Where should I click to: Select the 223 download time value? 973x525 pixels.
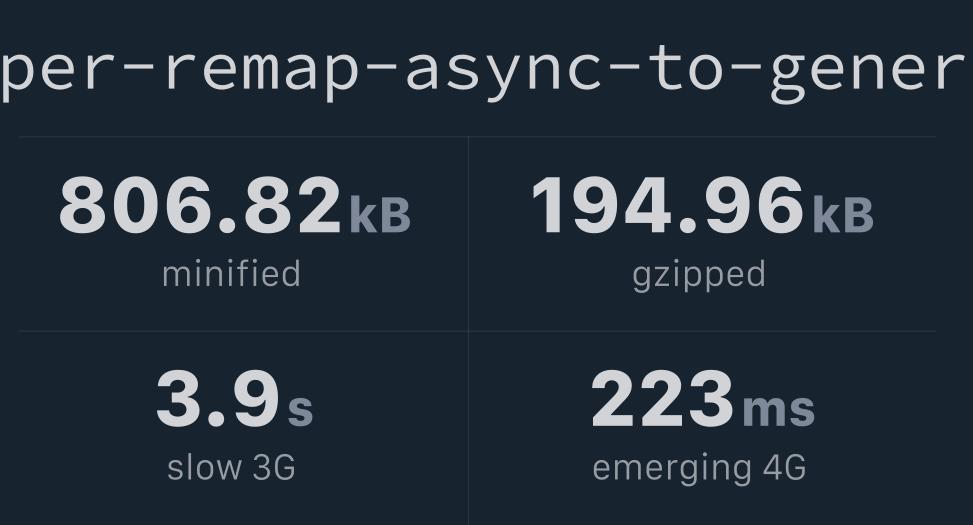[663, 398]
